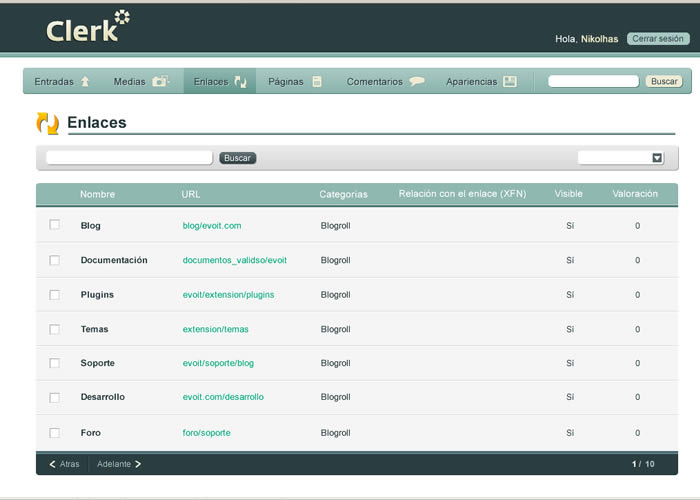Click the '0' rating in the Temas row
This screenshot has height=500, width=700.
pyautogui.click(x=638, y=329)
